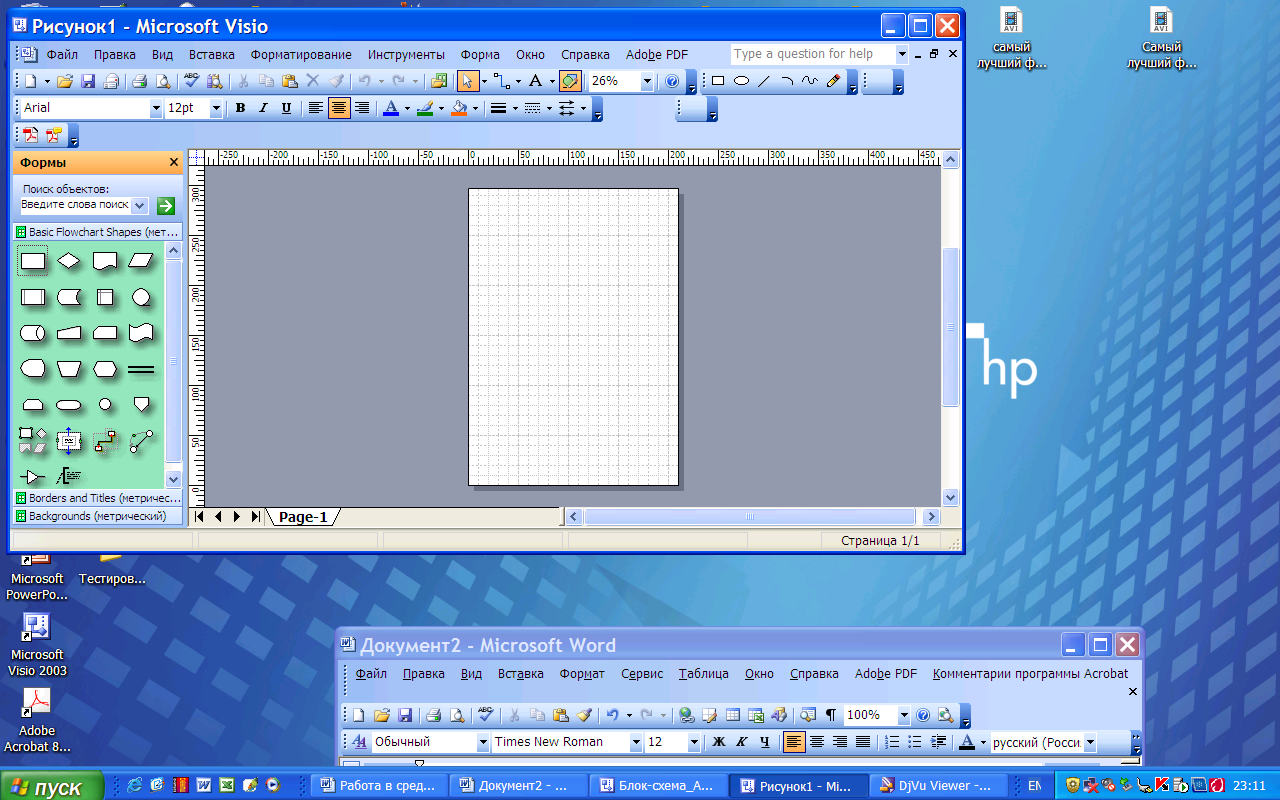Open the 12pt font size dropdown in Visio
This screenshot has width=1280, height=800.
(x=216, y=108)
